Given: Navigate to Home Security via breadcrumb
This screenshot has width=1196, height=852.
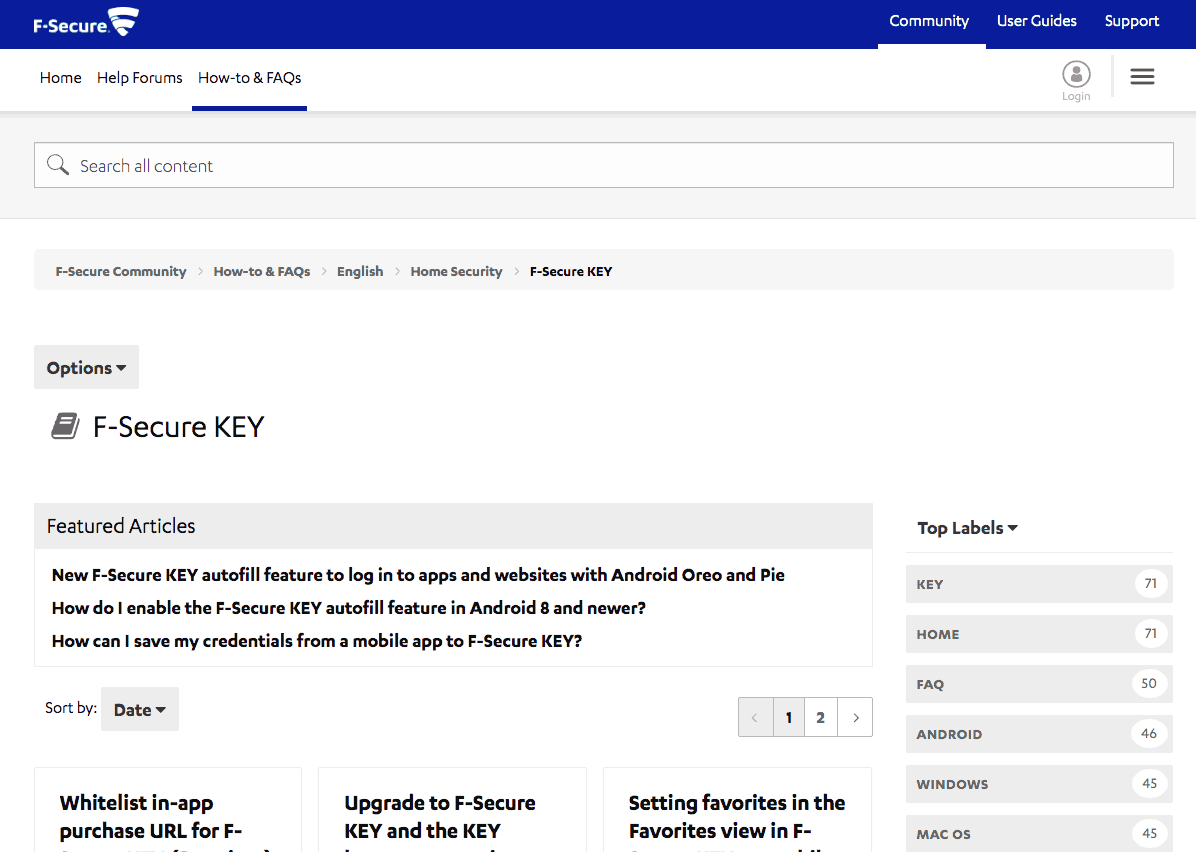Looking at the screenshot, I should [x=456, y=271].
